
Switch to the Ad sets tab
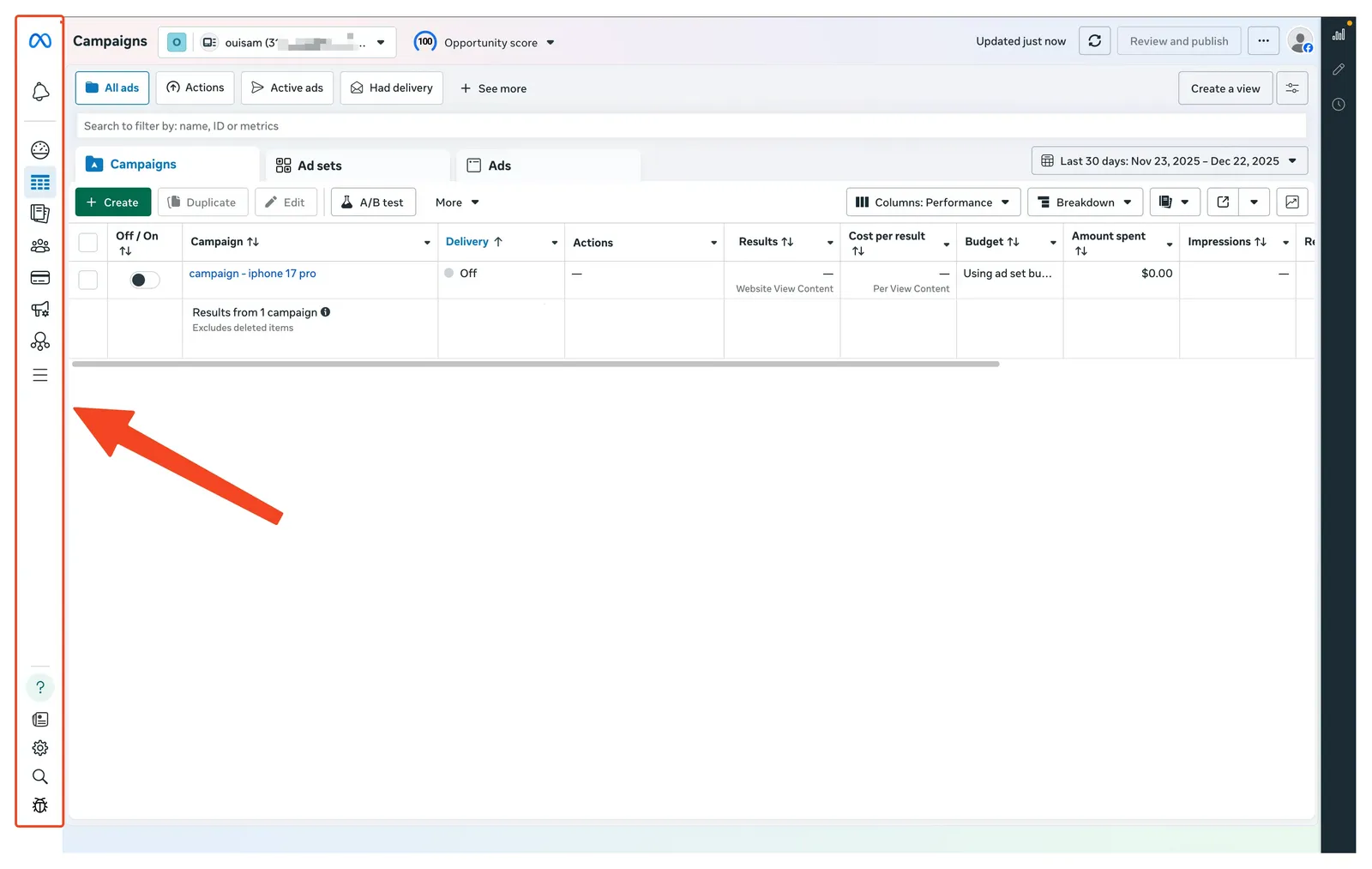318,165
